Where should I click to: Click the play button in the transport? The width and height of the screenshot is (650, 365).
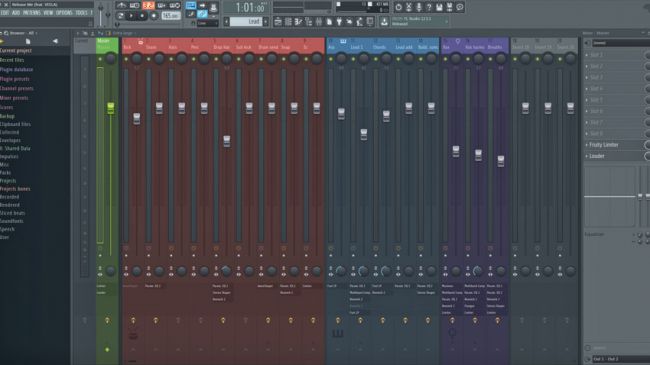[x=131, y=16]
